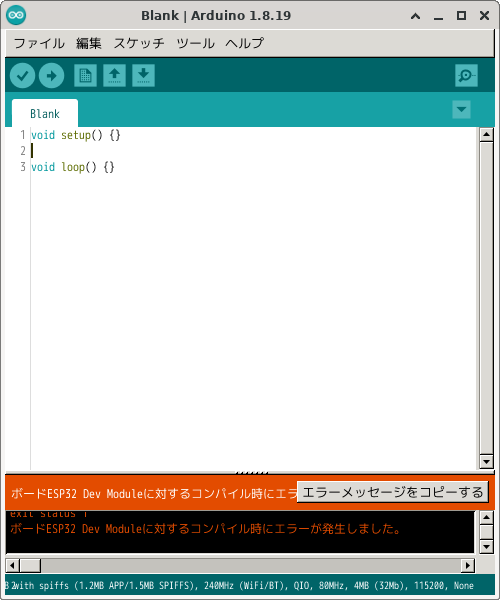The height and width of the screenshot is (600, 500).
Task: Click the horizontal scrollbar left arrow
Action: (12, 565)
